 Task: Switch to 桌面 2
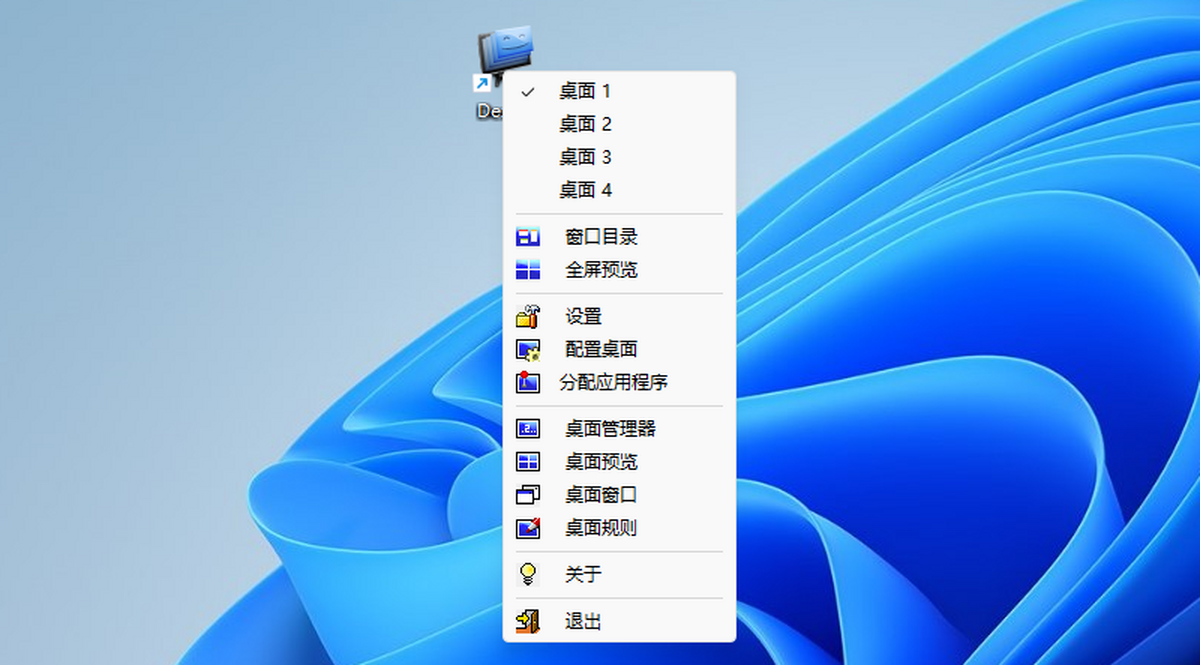(x=619, y=124)
